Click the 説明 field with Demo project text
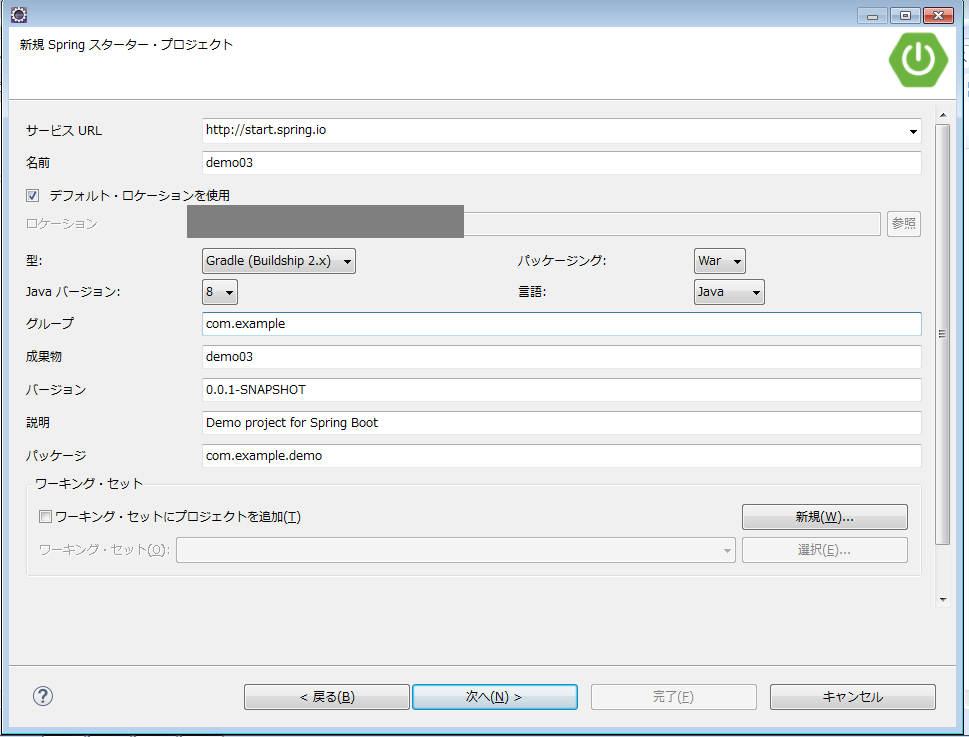 (x=560, y=422)
